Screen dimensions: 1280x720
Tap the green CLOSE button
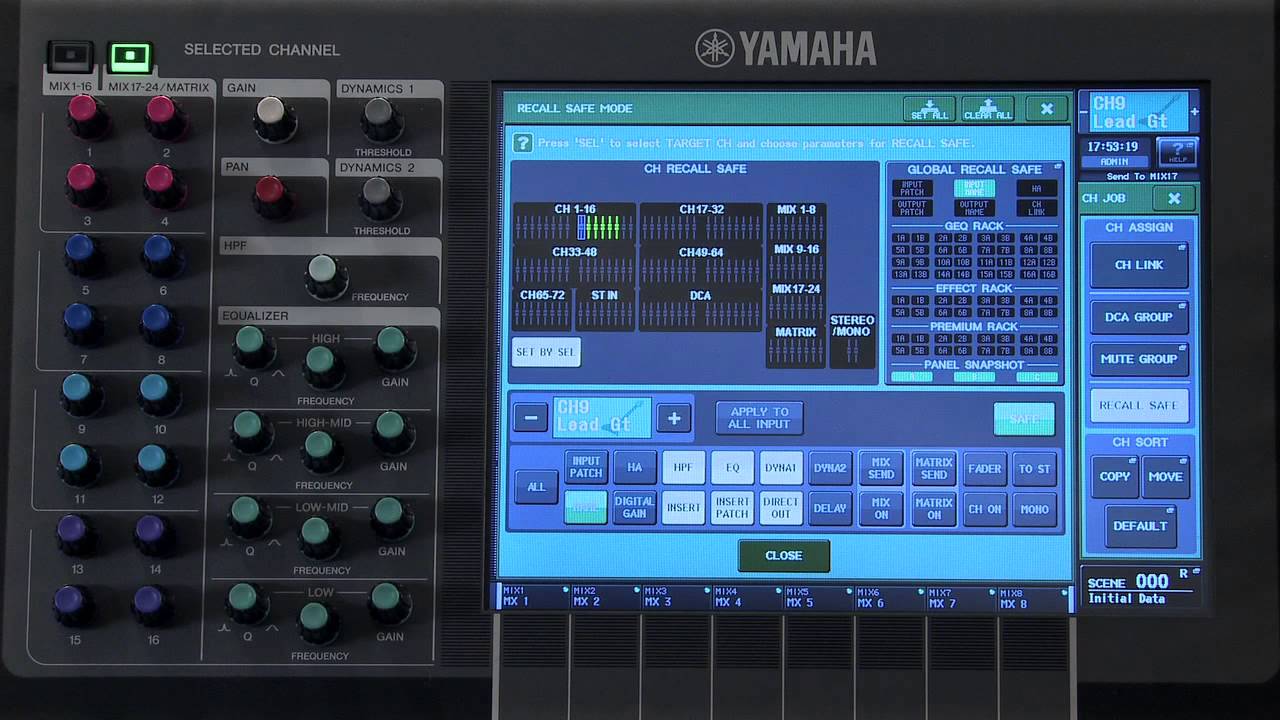tap(784, 556)
